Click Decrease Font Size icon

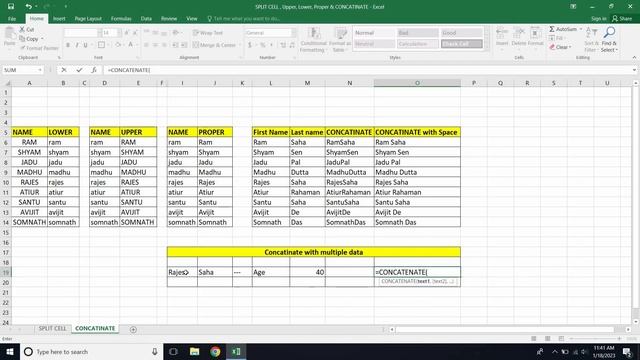click(135, 33)
